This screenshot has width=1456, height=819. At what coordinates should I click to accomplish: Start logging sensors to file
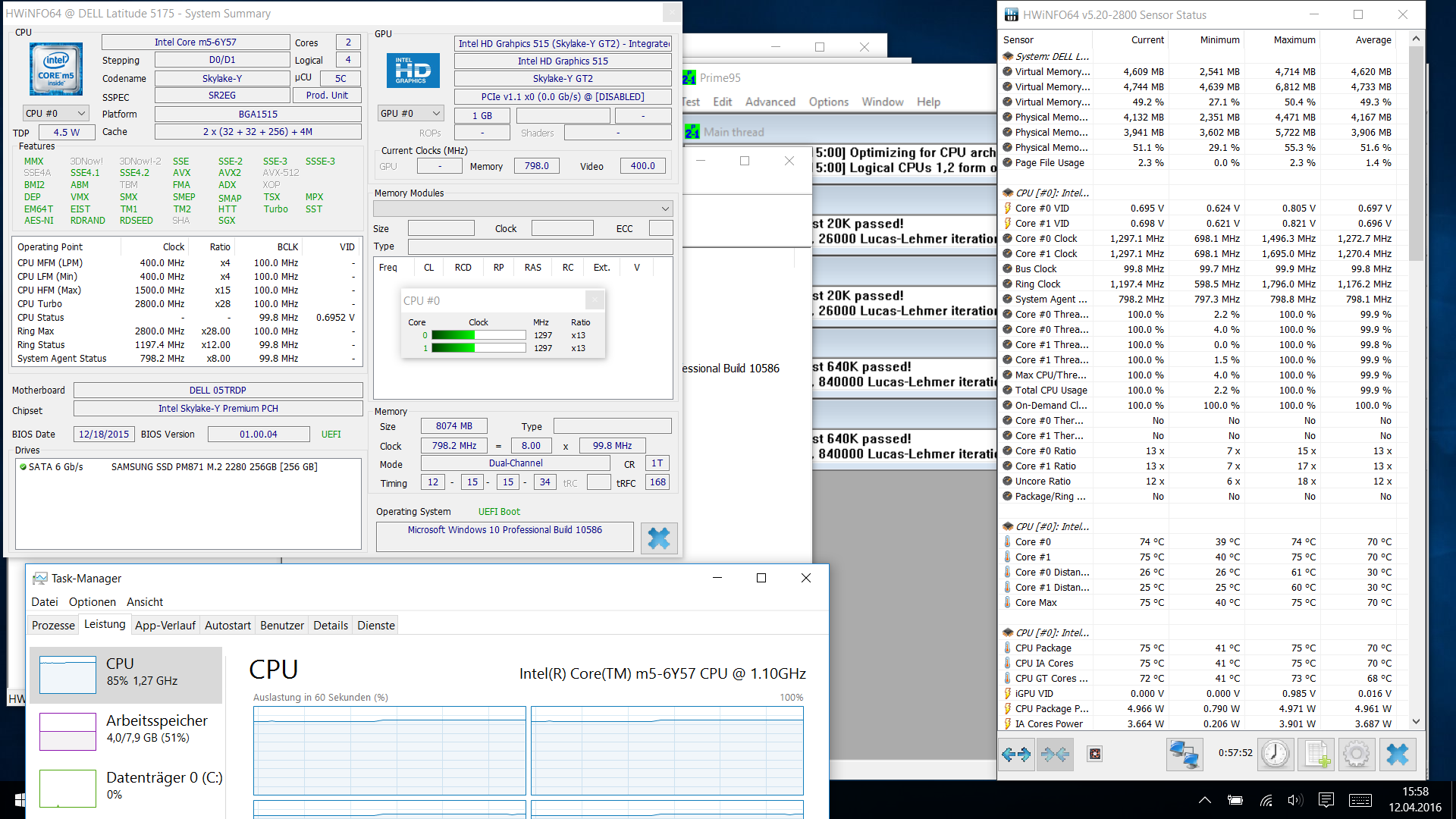1316,754
